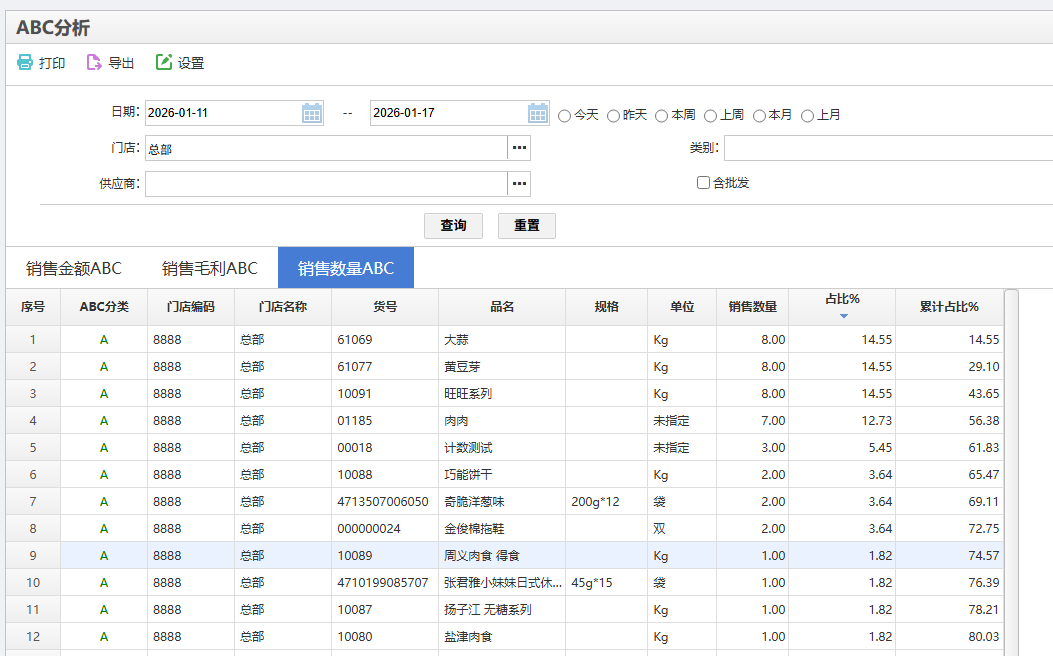Image resolution: width=1053 pixels, height=656 pixels.
Task: Open supplier (供应商) lookup ellipsis button
Action: (x=519, y=184)
